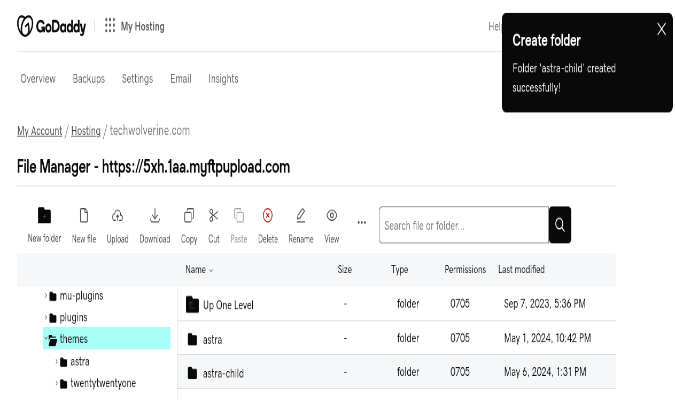Image resolution: width=675 pixels, height=400 pixels.
Task: Click the Rename pencil icon
Action: [x=301, y=215]
